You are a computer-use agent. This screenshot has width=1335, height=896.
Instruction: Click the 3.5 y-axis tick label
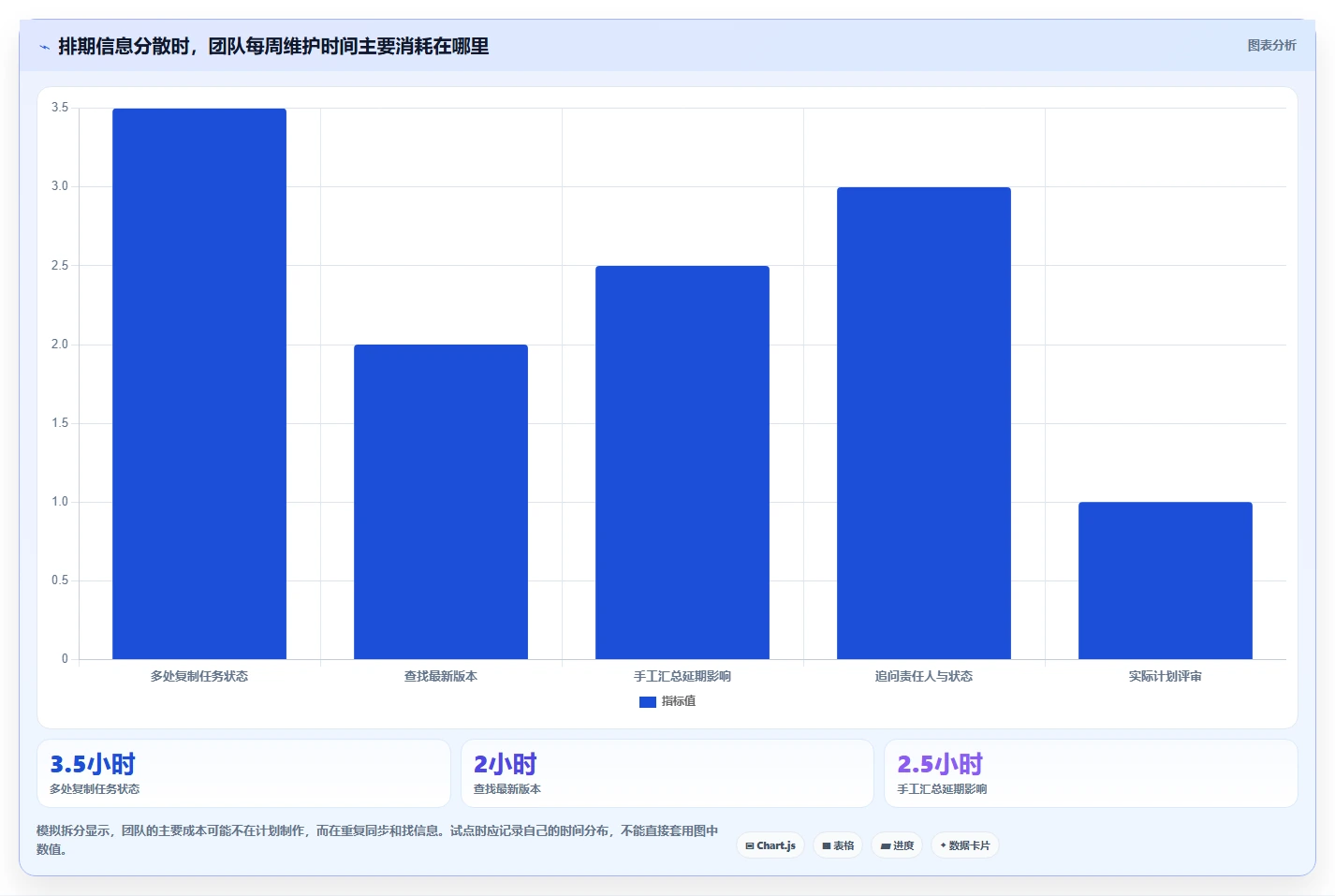click(x=60, y=108)
